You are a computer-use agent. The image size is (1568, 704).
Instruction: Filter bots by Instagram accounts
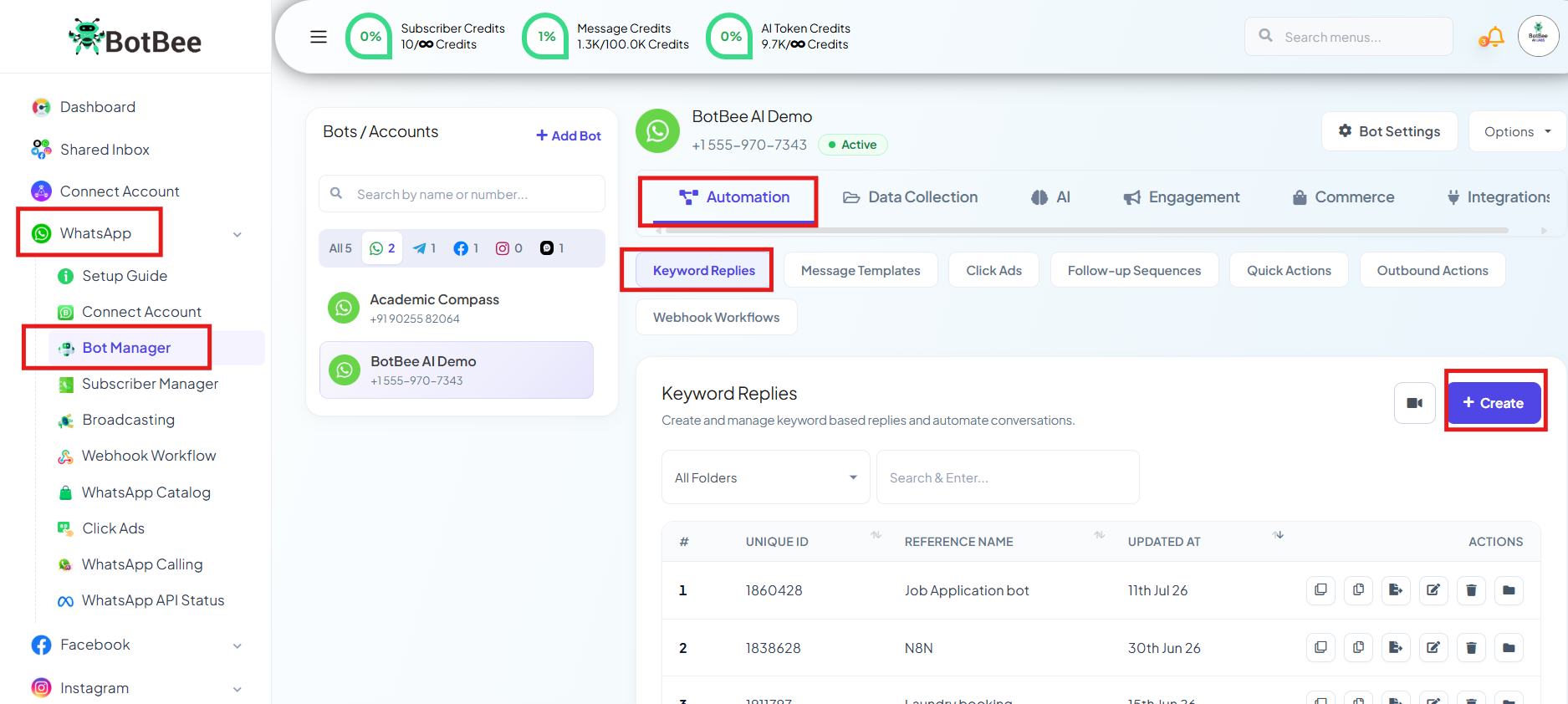509,248
